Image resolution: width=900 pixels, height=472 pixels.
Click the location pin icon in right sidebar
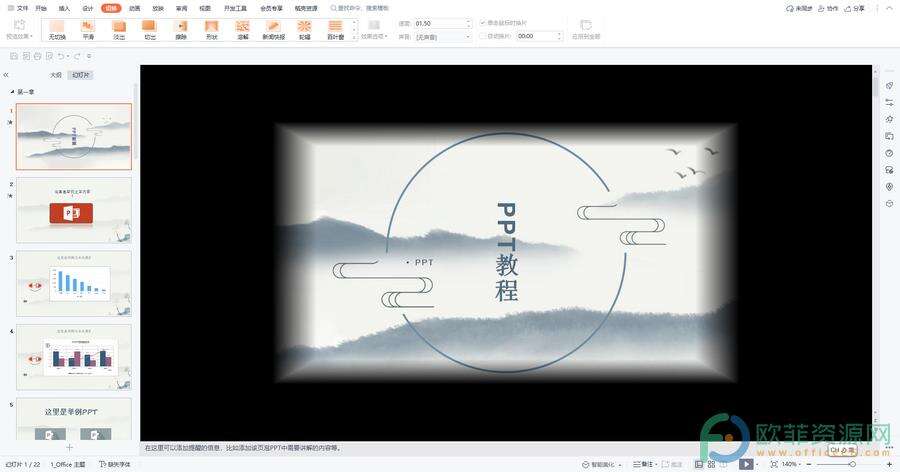click(x=889, y=187)
